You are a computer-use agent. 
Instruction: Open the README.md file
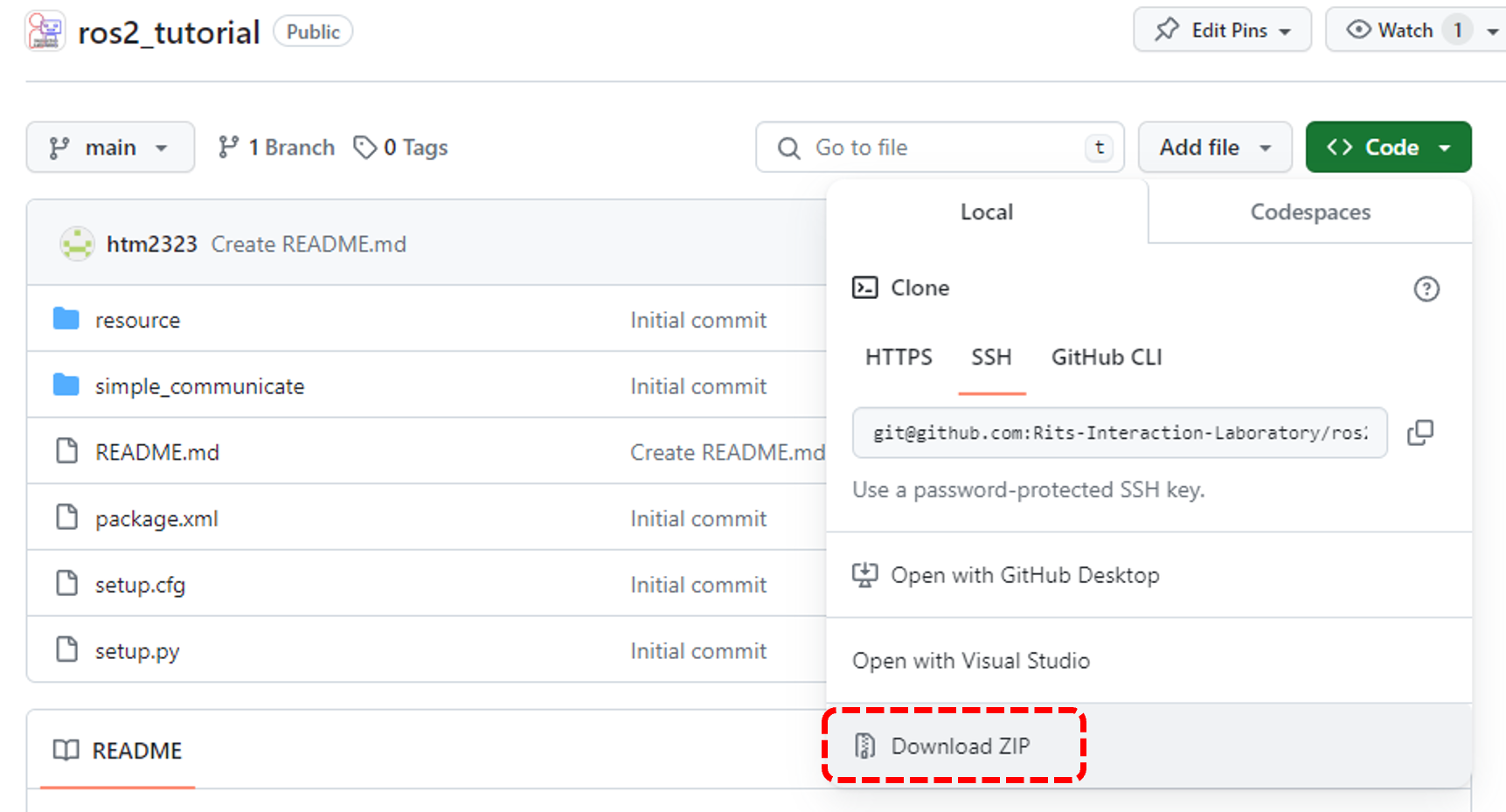157,452
